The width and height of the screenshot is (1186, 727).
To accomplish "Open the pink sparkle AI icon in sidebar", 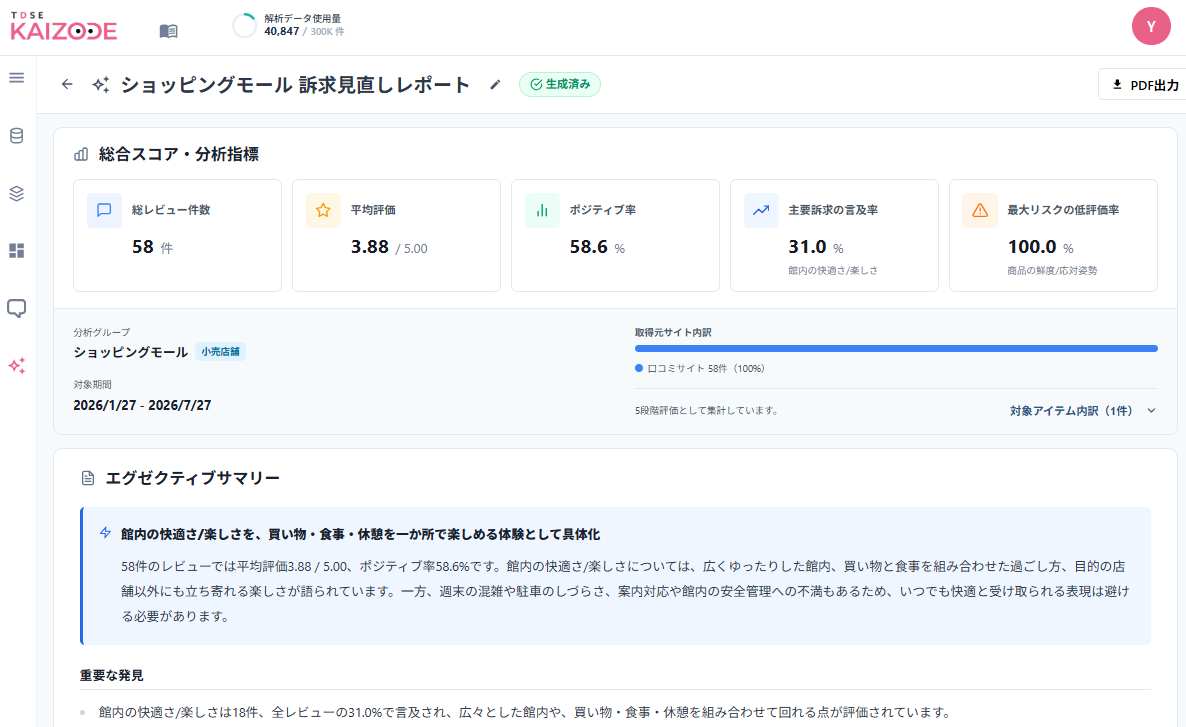I will click(17, 365).
